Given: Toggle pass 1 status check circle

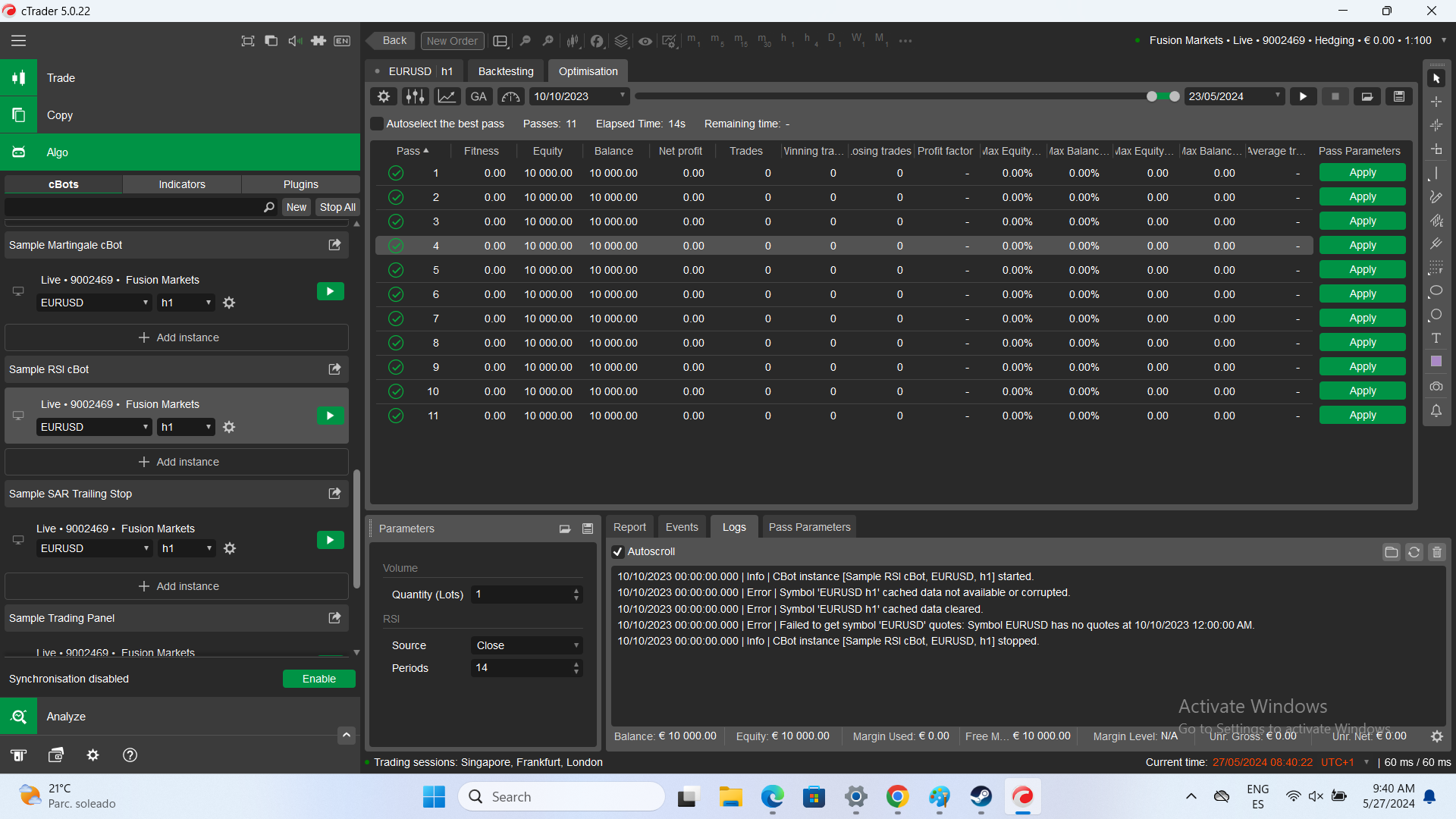Looking at the screenshot, I should point(396,173).
